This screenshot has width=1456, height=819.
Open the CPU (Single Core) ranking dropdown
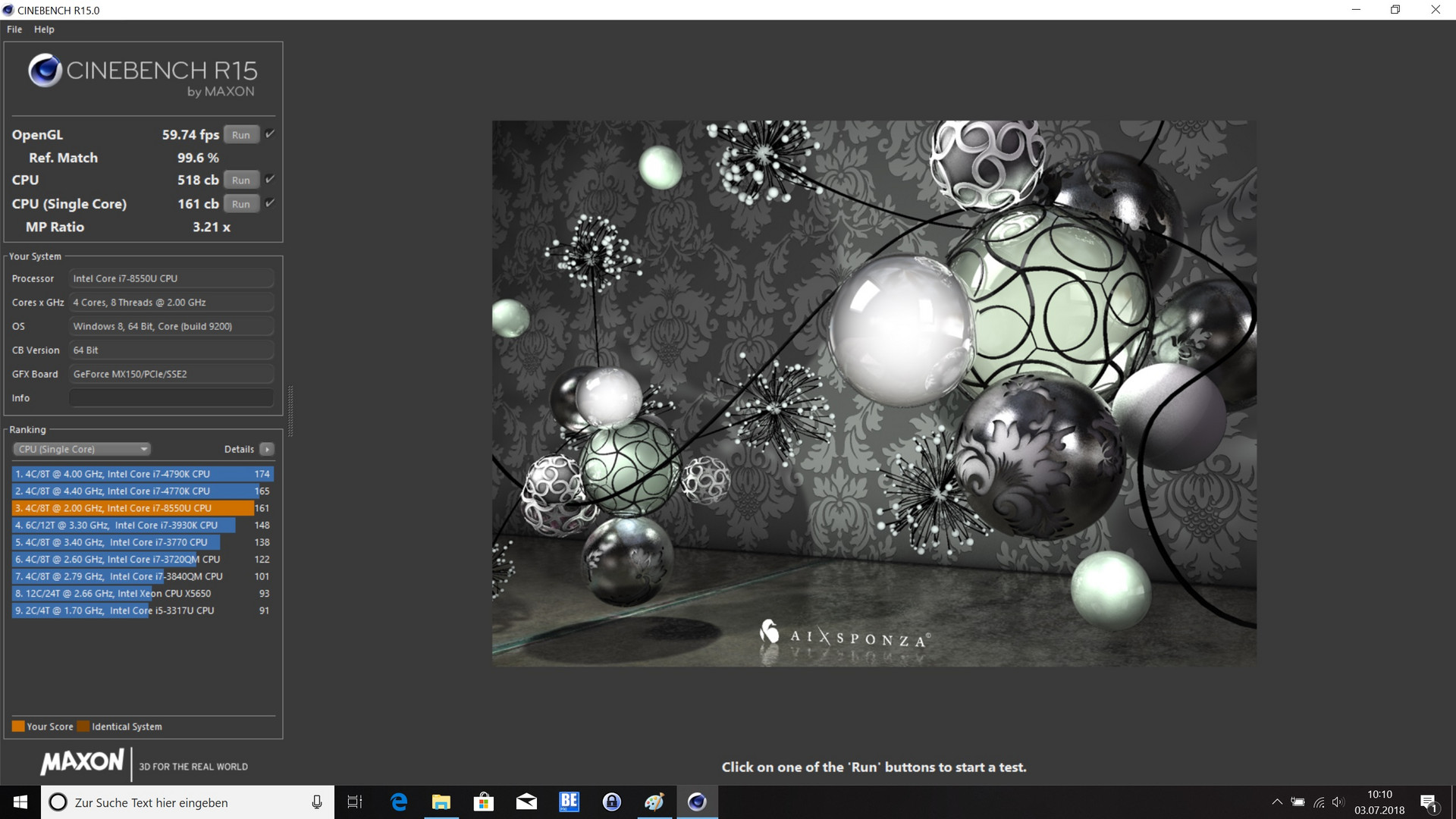pos(81,449)
